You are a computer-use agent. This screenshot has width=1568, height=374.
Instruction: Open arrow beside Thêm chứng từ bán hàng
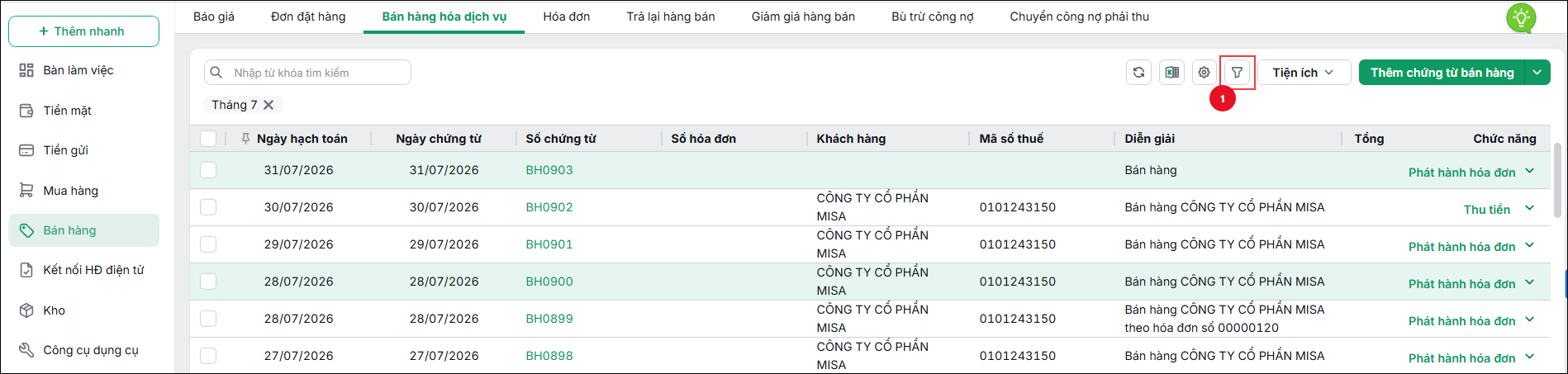tap(1537, 73)
